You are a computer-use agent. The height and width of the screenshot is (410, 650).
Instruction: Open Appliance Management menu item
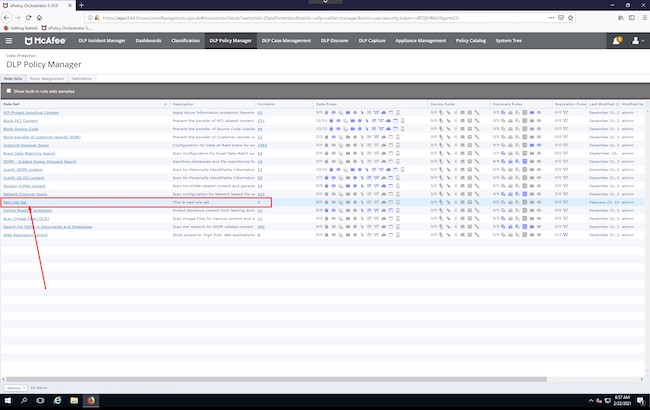pyautogui.click(x=420, y=41)
